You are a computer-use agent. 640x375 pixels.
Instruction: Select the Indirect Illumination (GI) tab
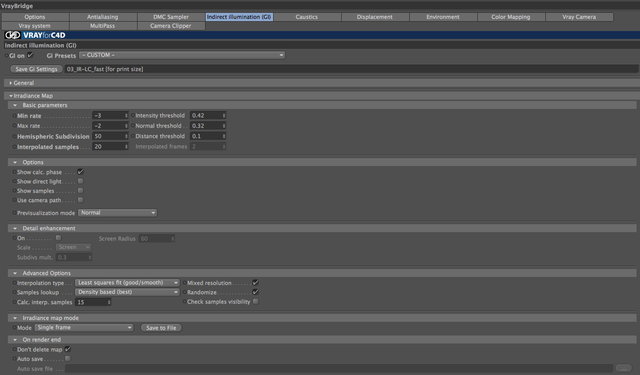[x=239, y=17]
